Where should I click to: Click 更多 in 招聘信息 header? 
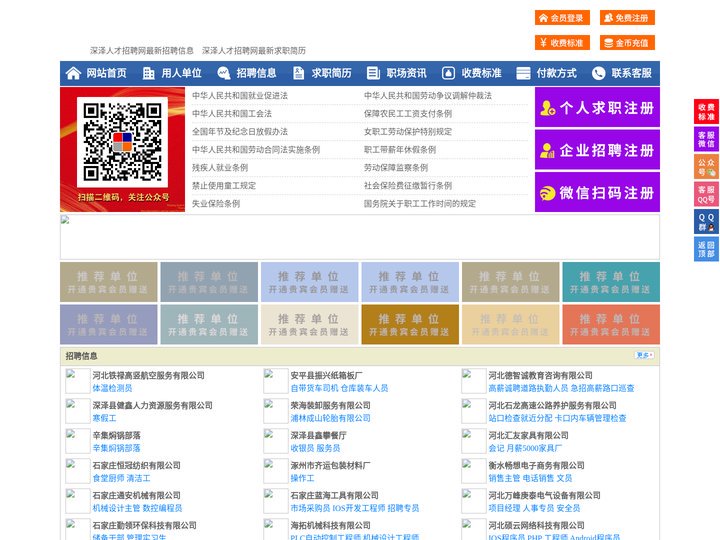click(644, 355)
